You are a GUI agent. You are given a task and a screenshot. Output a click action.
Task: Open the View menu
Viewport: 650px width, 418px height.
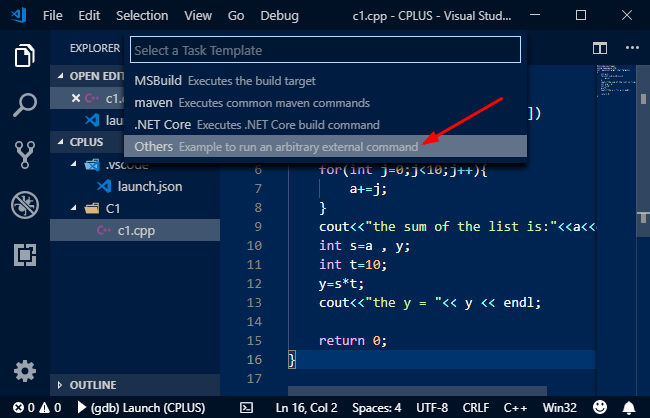click(x=198, y=15)
